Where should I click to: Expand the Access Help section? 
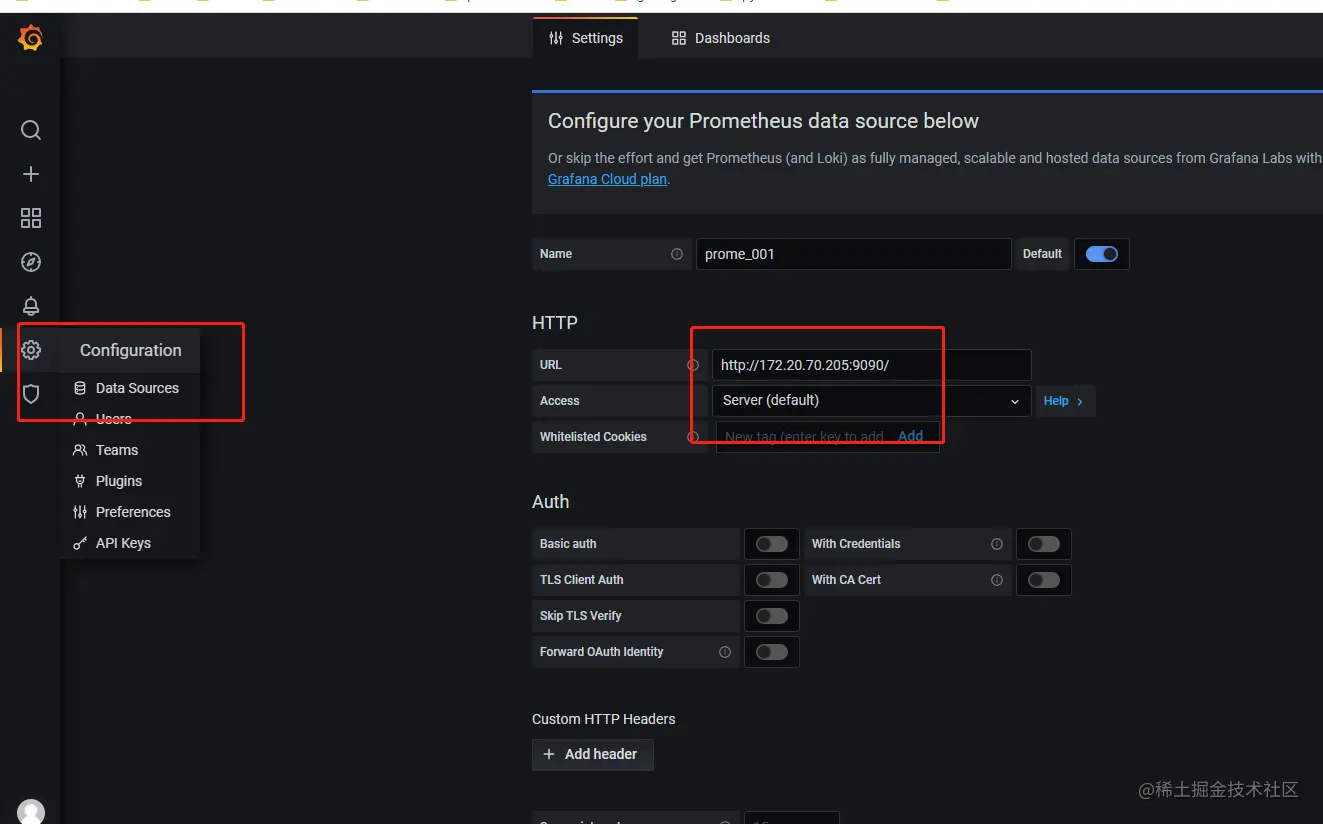coord(1065,401)
